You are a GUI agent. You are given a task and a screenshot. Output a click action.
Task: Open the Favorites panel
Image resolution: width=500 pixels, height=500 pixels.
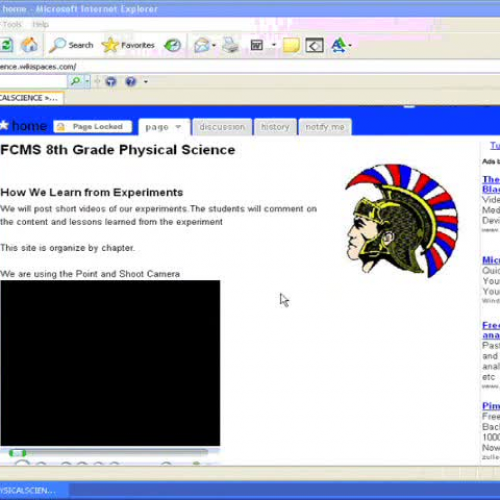128,45
